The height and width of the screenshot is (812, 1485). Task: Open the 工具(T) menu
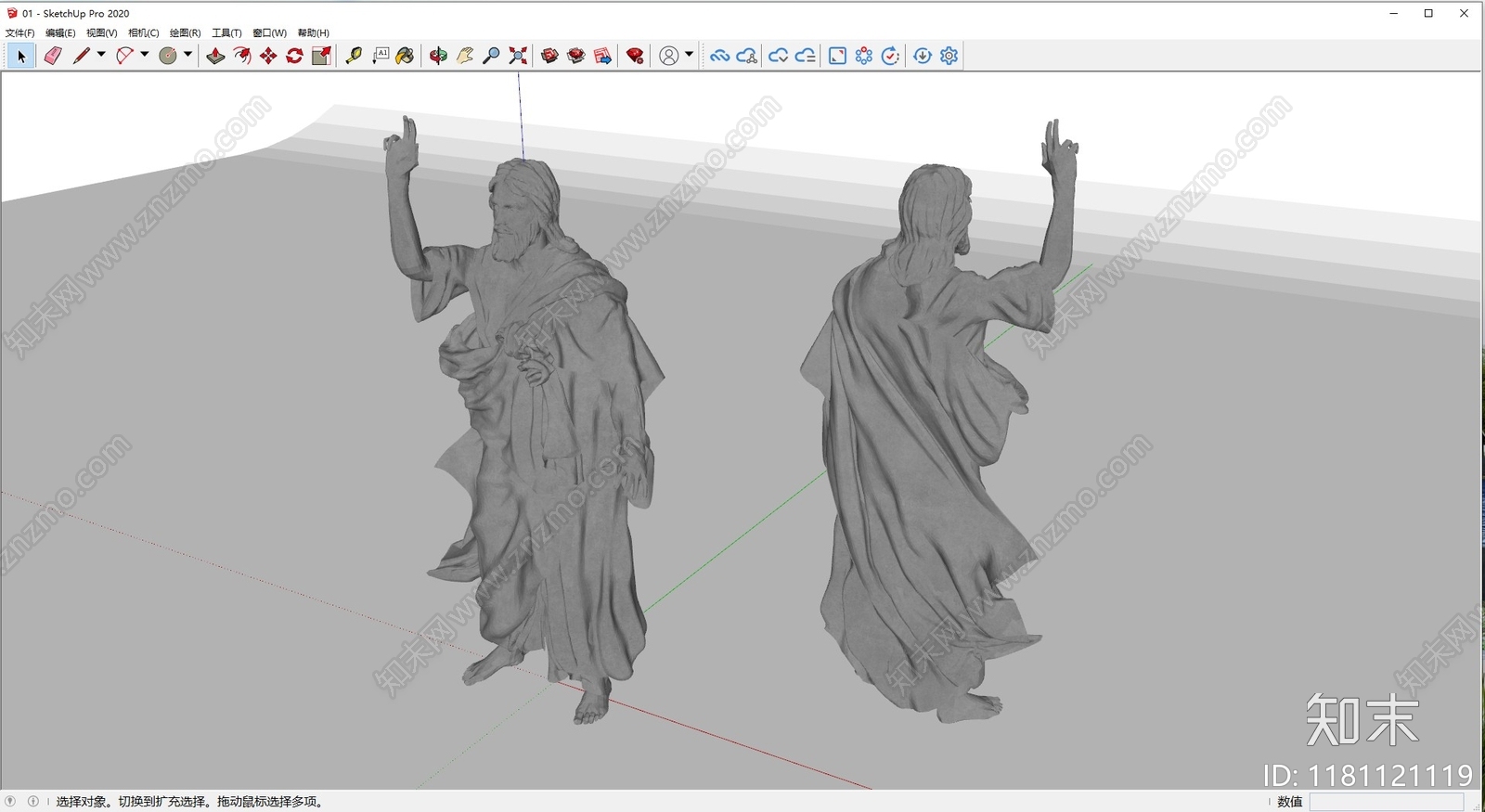(x=226, y=32)
